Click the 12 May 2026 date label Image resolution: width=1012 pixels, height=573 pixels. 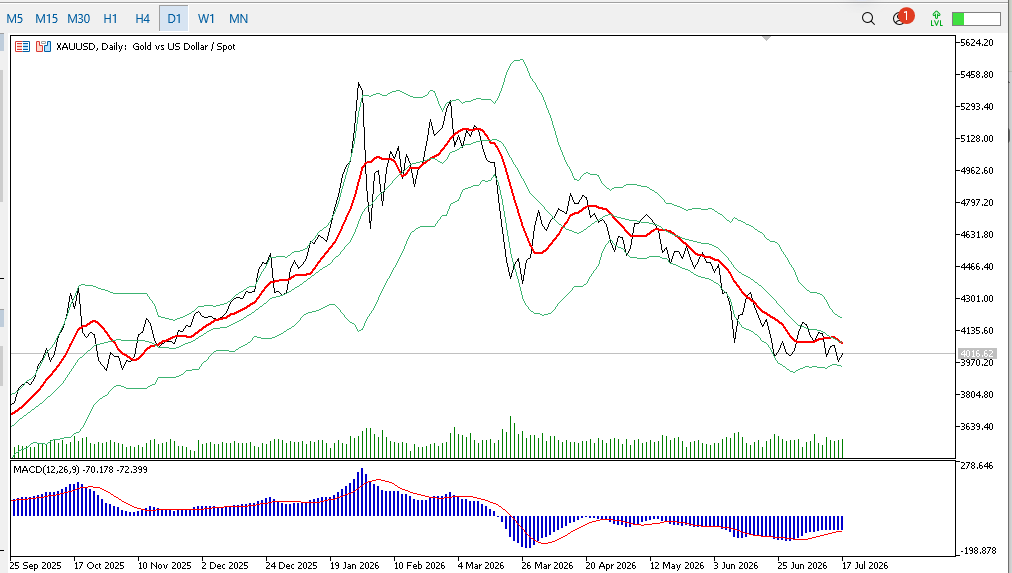tap(677, 565)
